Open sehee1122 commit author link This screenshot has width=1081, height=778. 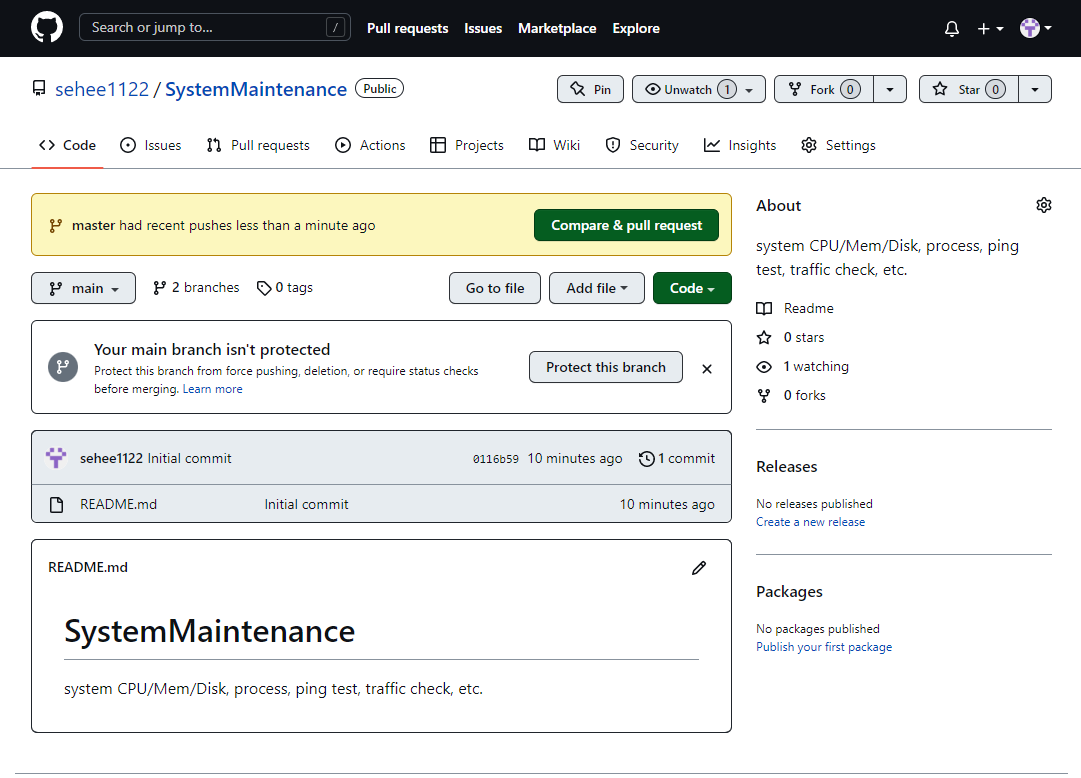pyautogui.click(x=111, y=458)
